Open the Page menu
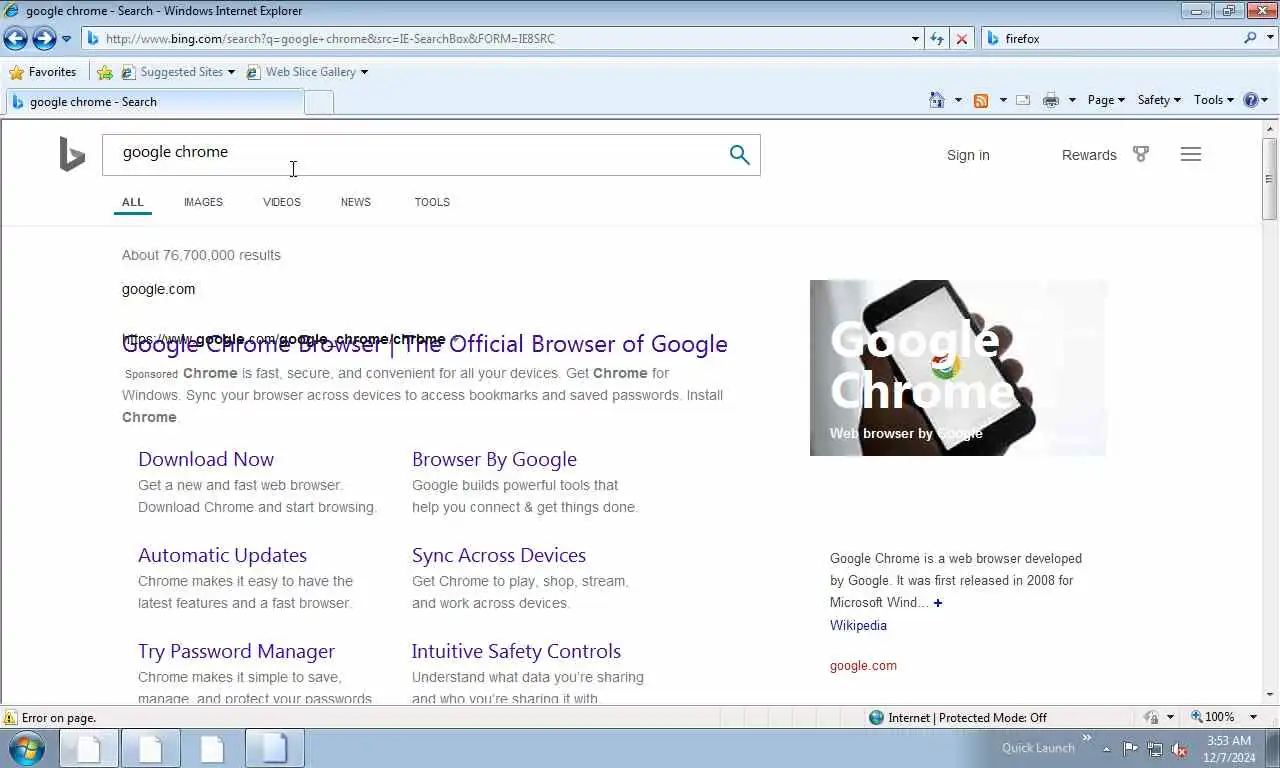Viewport: 1280px width, 768px height. coord(1106,100)
